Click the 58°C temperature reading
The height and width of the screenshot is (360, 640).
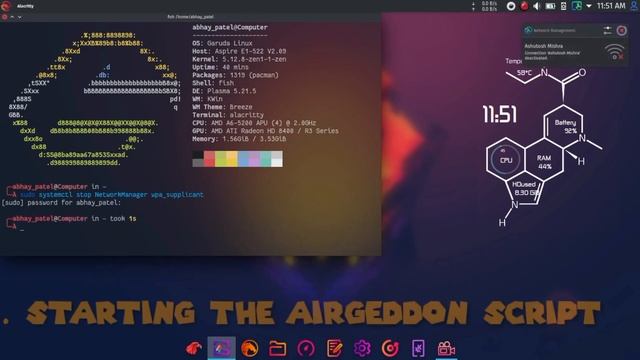pos(524,73)
